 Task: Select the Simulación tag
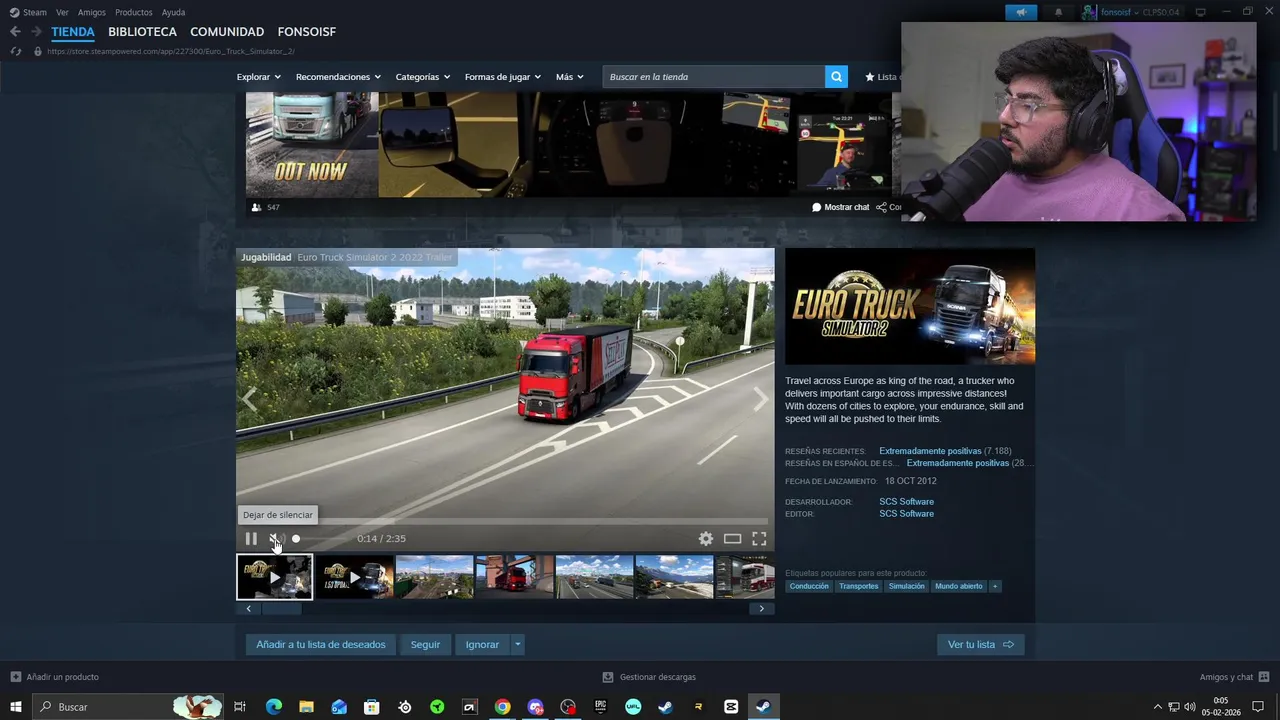tap(906, 586)
